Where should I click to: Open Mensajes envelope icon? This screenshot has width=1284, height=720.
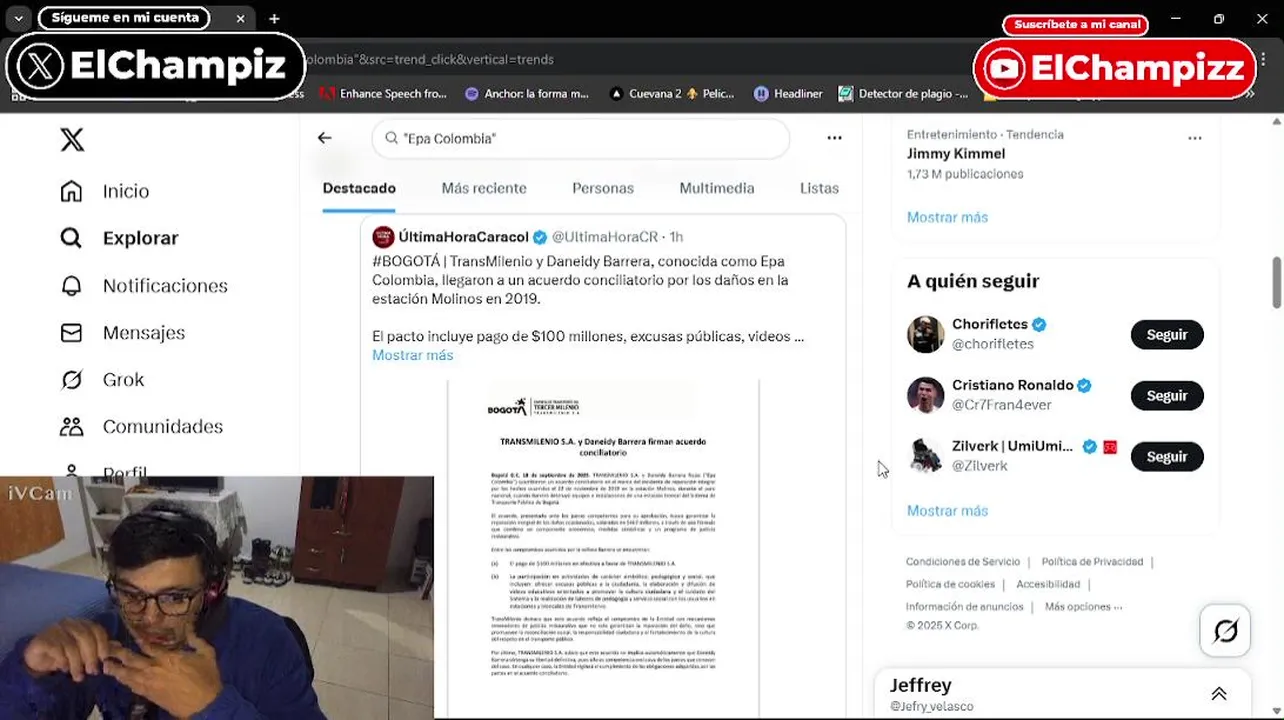[71, 333]
